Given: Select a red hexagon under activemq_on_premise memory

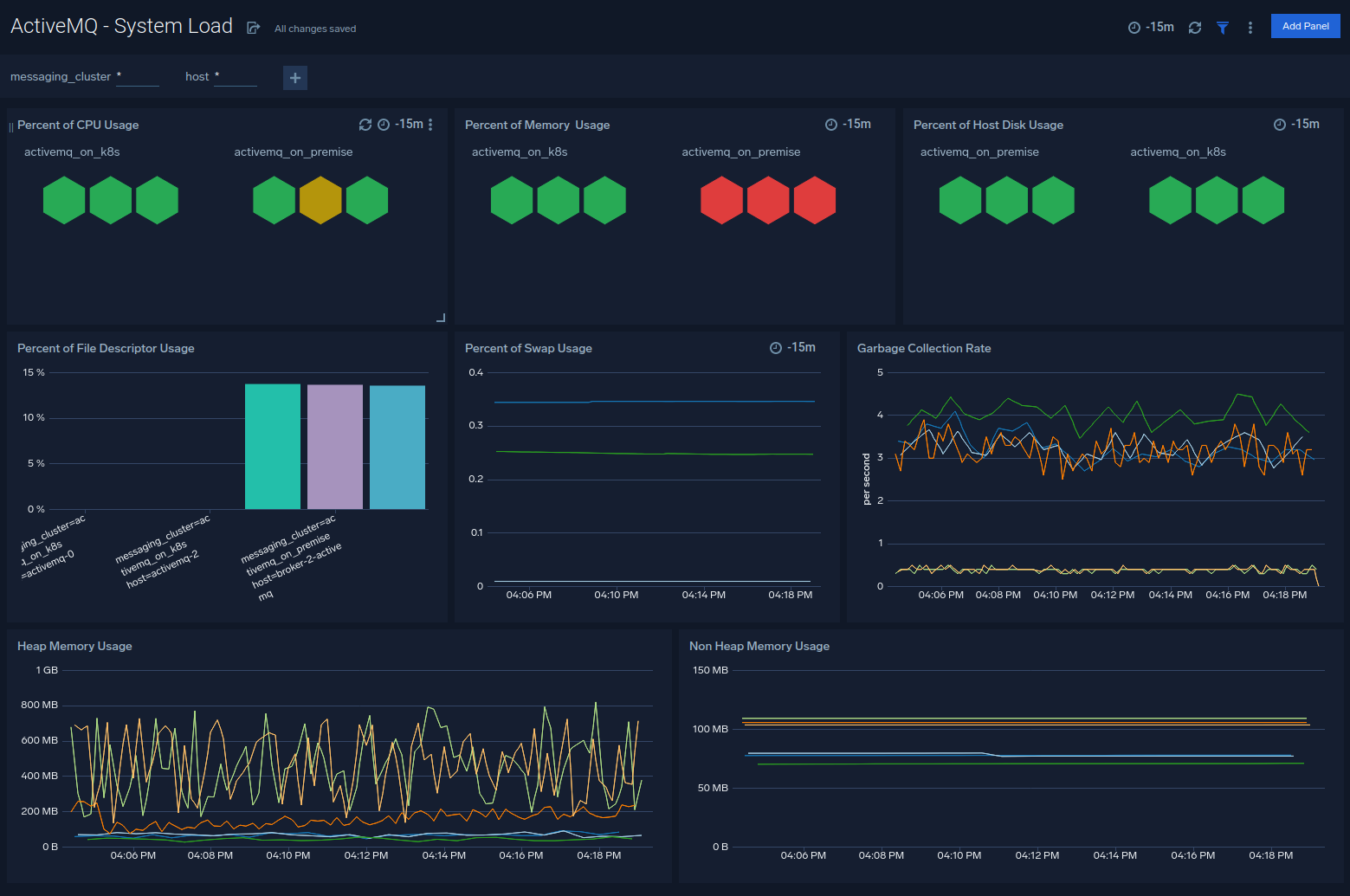Looking at the screenshot, I should pyautogui.click(x=768, y=200).
